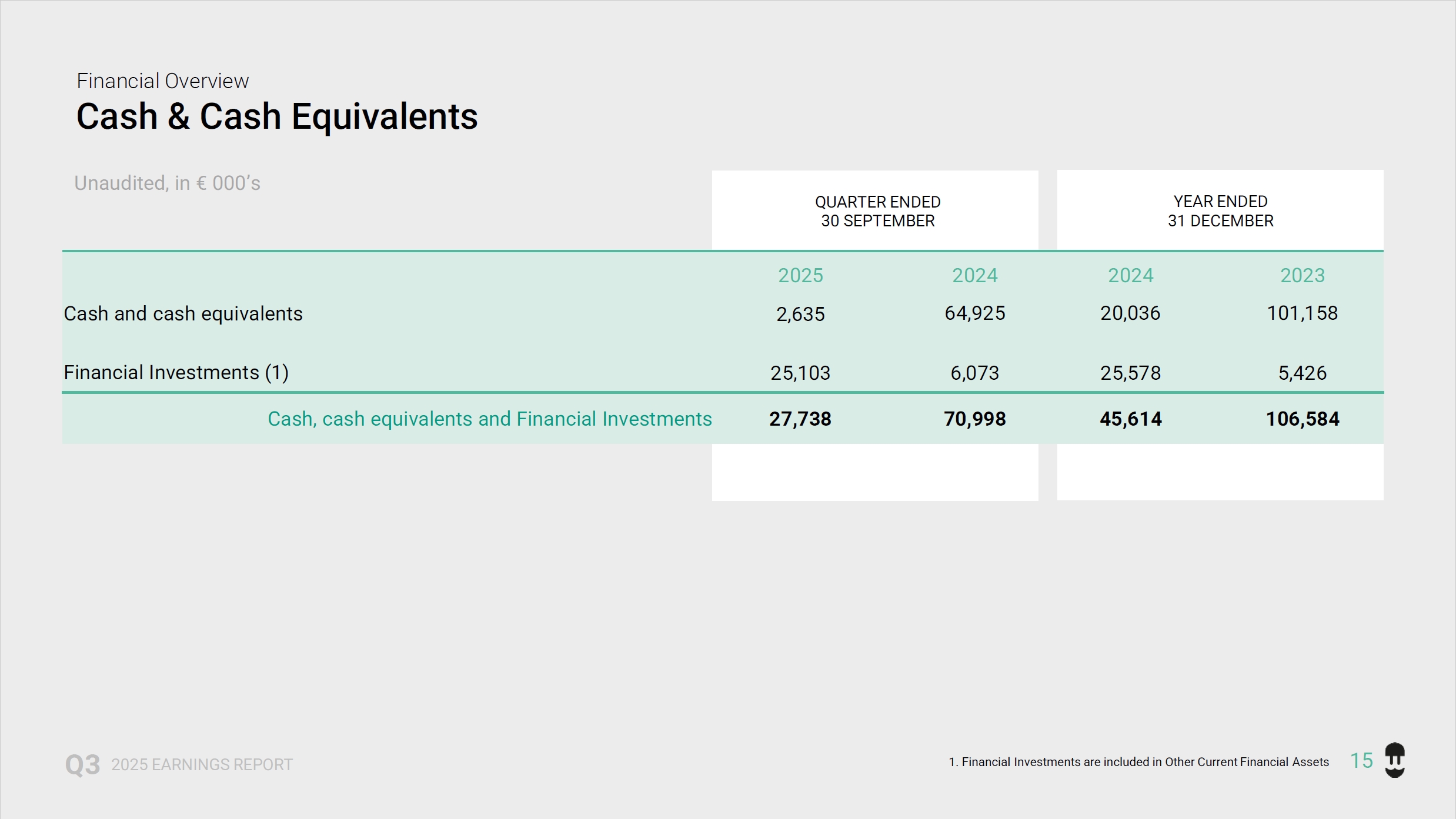Click the 2023 column heading
1456x819 pixels.
click(1303, 276)
